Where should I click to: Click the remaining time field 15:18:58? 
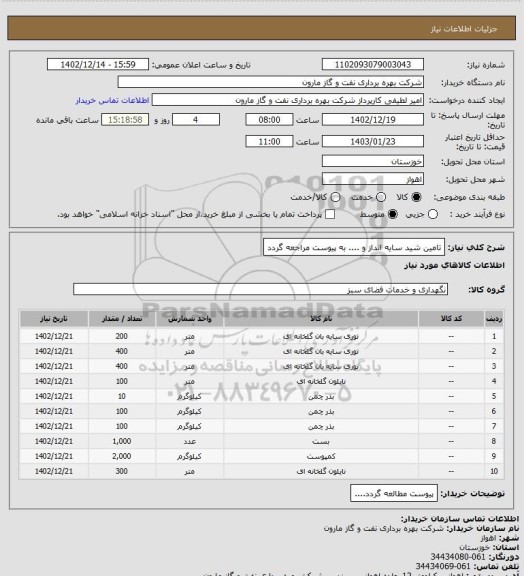click(125, 120)
